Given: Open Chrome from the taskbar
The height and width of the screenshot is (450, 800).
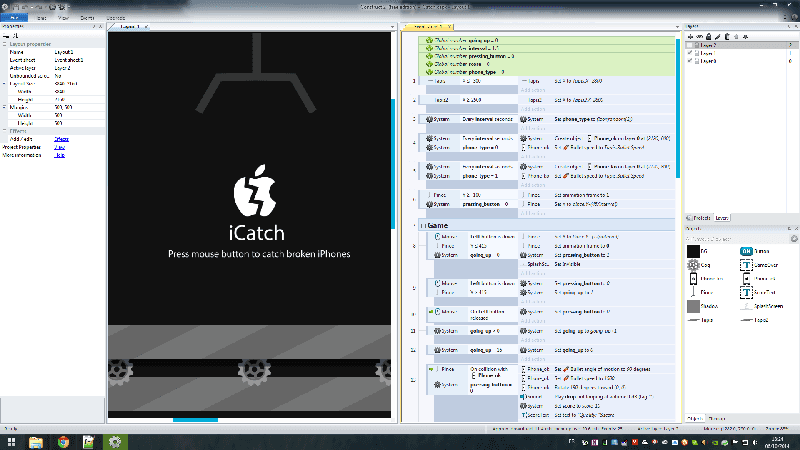Looking at the screenshot, I should coord(63,442).
